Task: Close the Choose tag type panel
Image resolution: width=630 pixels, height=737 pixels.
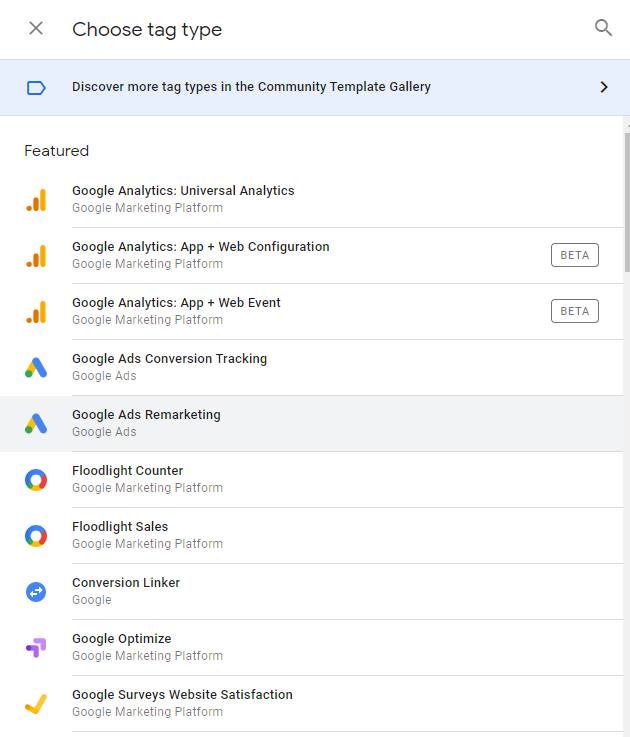Action: (36, 28)
